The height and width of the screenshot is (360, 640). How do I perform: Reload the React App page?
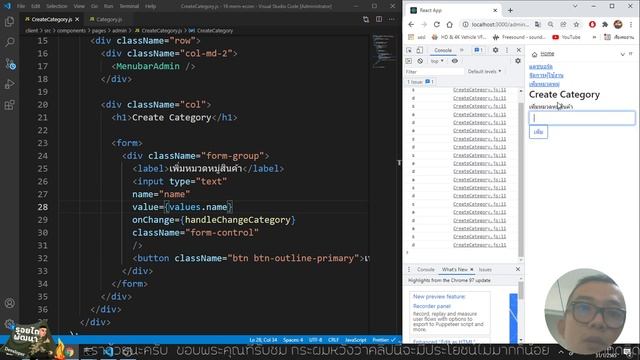436,24
